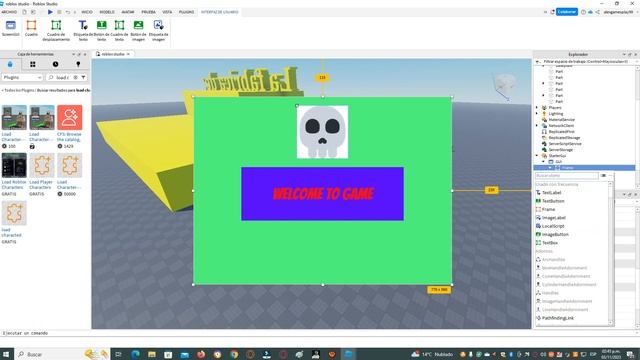
Task: Select ReplicatedStorage in the Explorer
Action: pos(564,138)
